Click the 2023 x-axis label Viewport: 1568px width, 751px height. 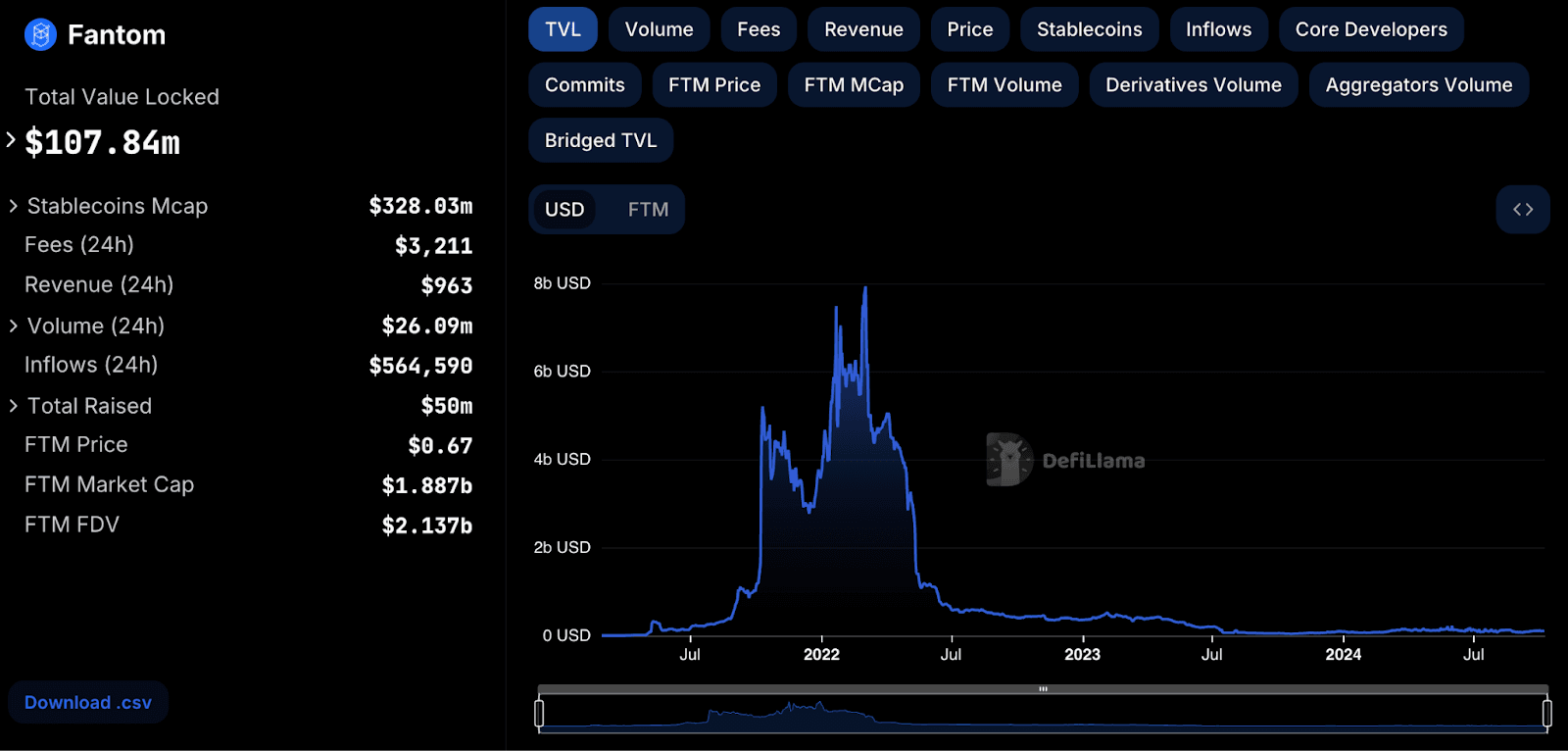pos(1082,655)
